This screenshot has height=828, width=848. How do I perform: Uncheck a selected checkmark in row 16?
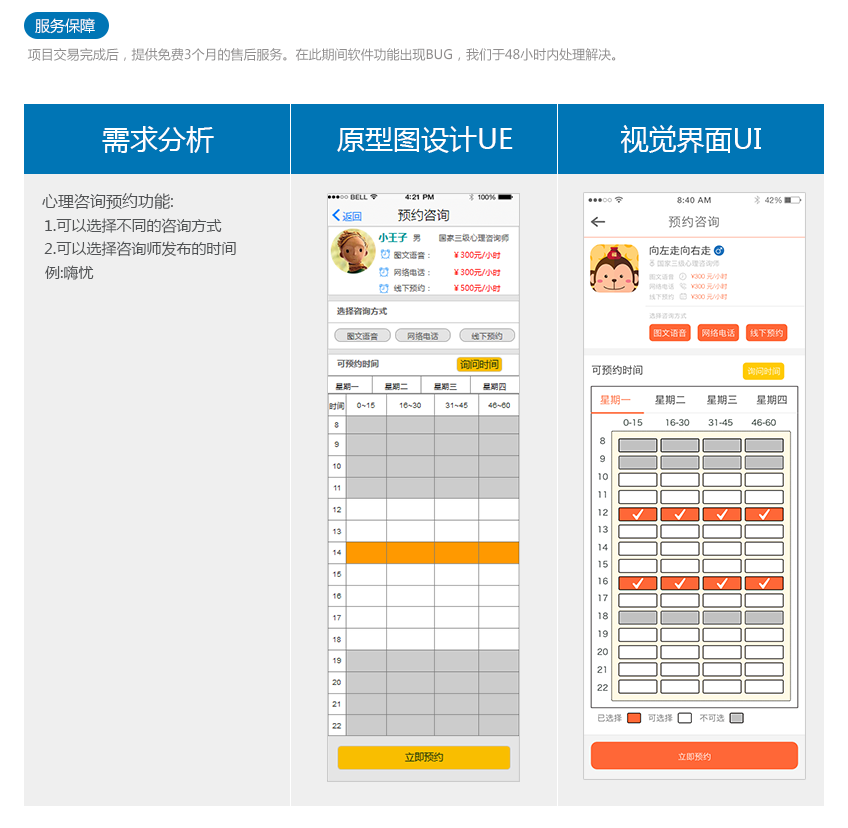pos(639,582)
